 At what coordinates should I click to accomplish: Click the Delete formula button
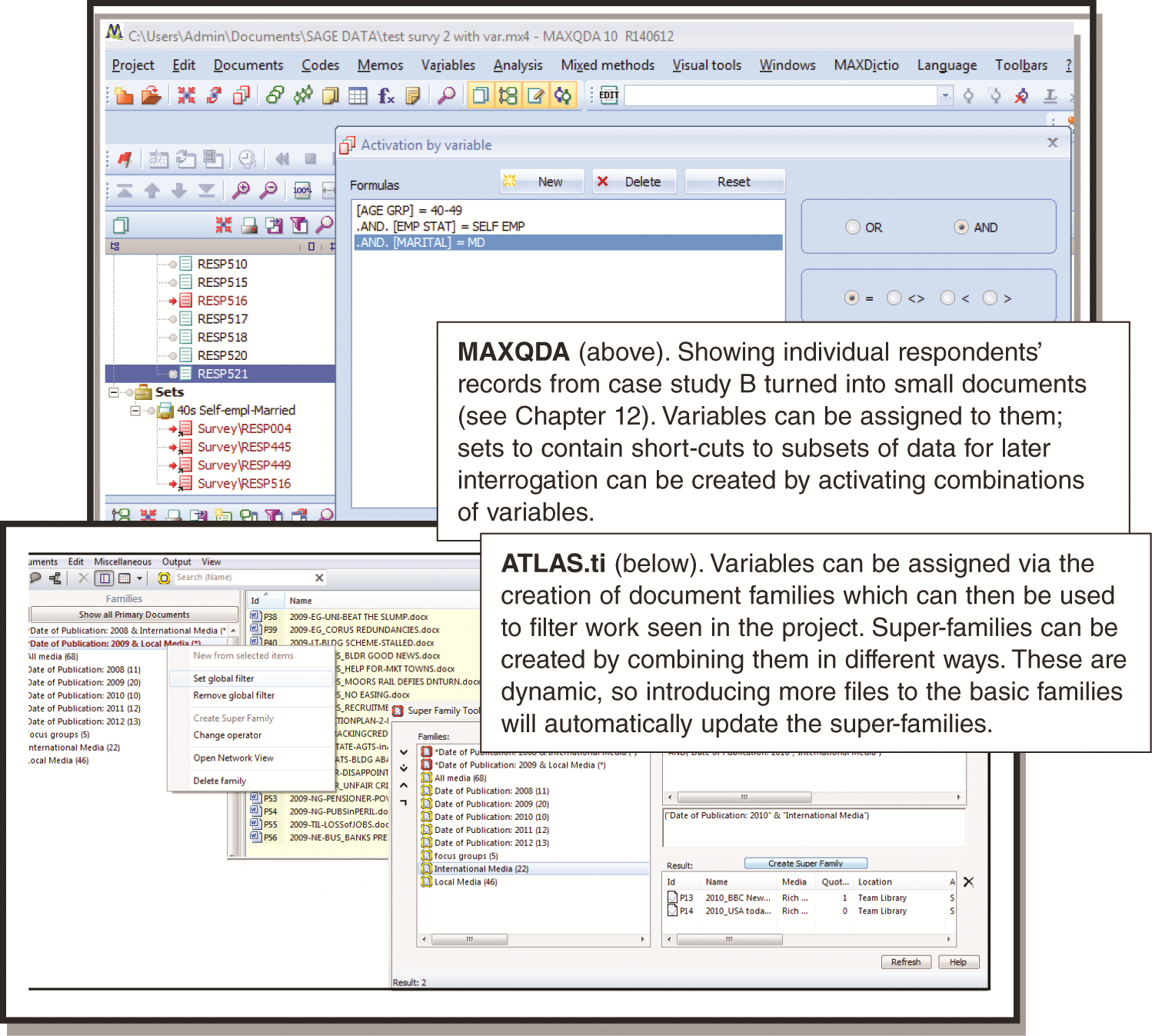point(634,182)
